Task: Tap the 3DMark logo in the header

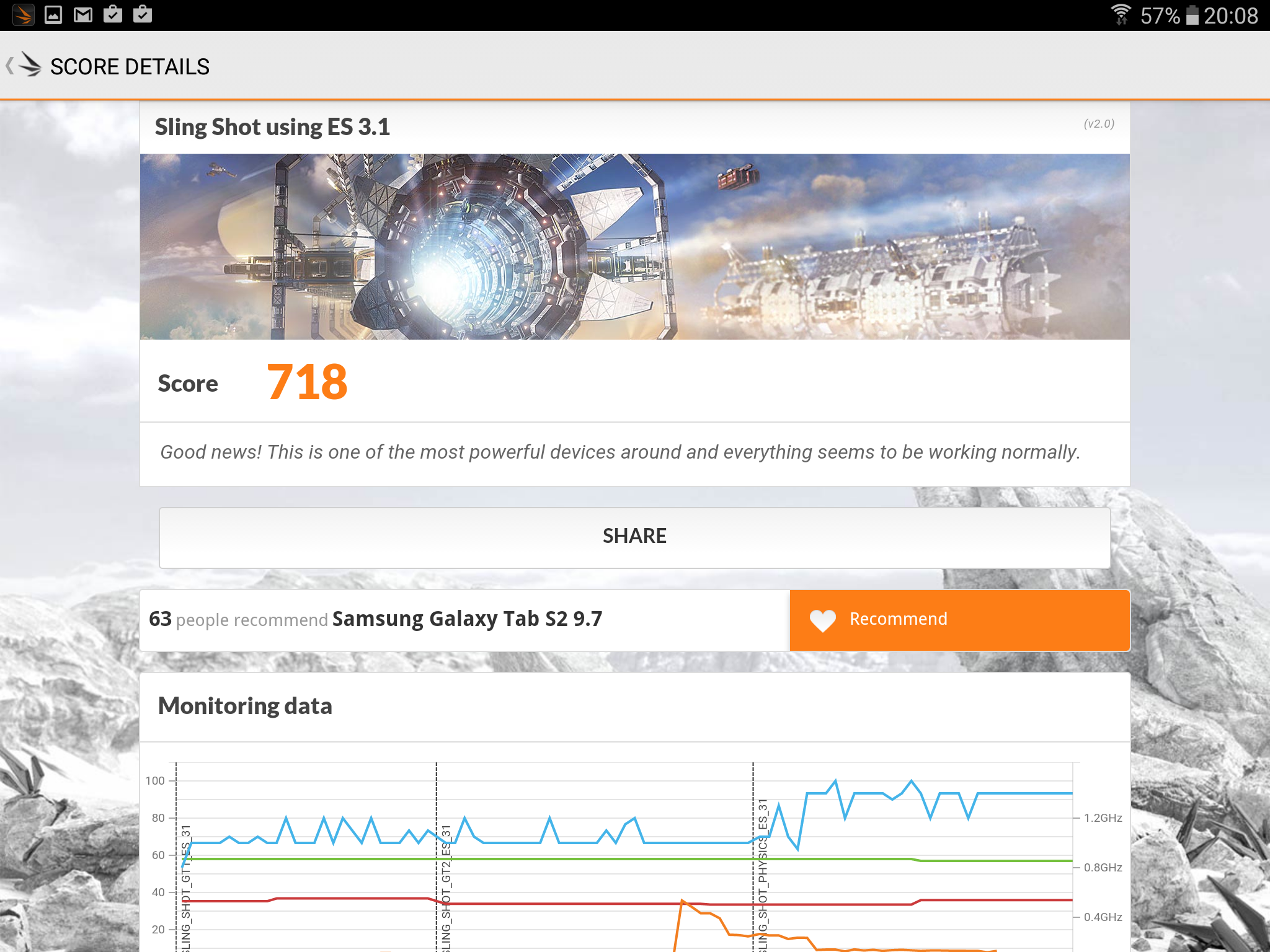Action: 30,64
